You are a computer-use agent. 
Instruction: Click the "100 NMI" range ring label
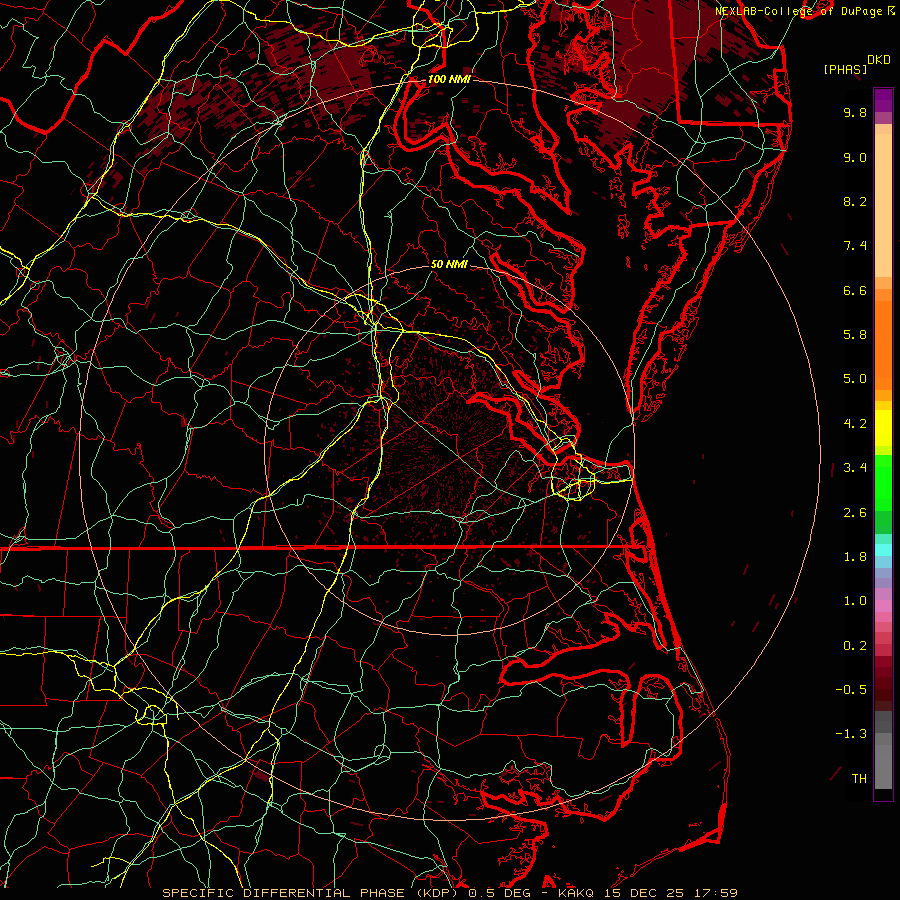coord(449,79)
